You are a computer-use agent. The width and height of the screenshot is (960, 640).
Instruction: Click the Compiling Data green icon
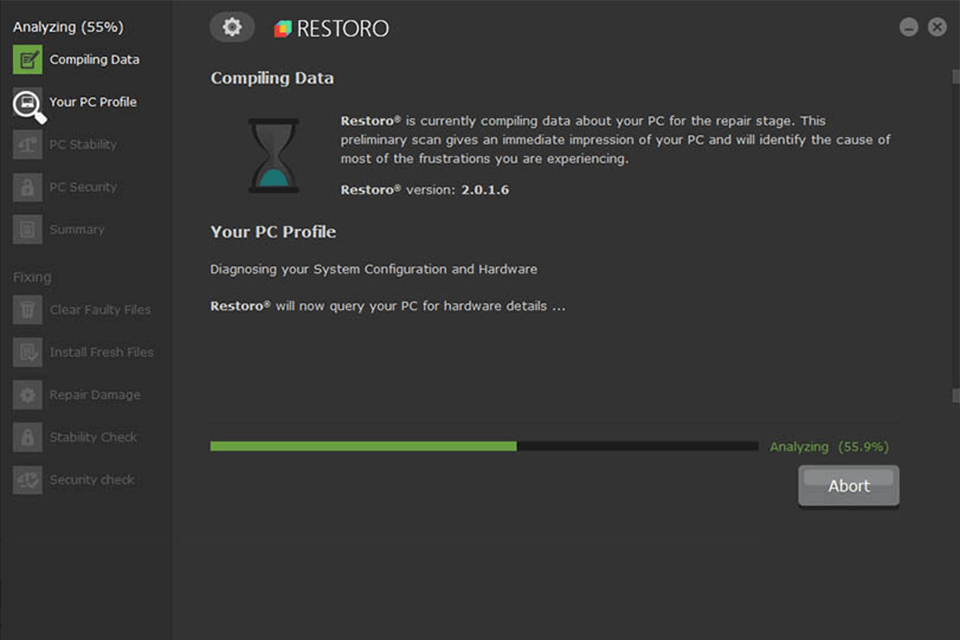[28, 59]
